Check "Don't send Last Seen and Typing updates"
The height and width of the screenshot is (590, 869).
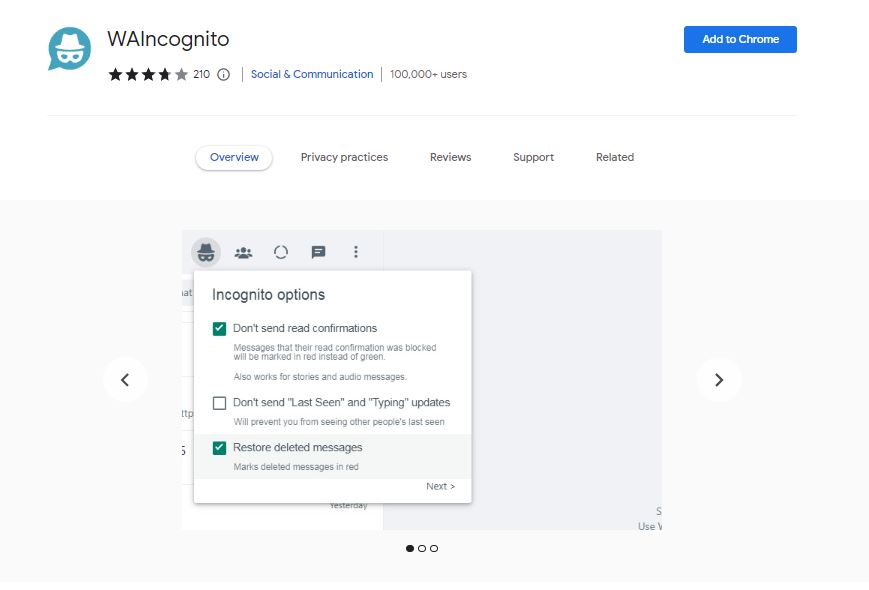tap(219, 403)
